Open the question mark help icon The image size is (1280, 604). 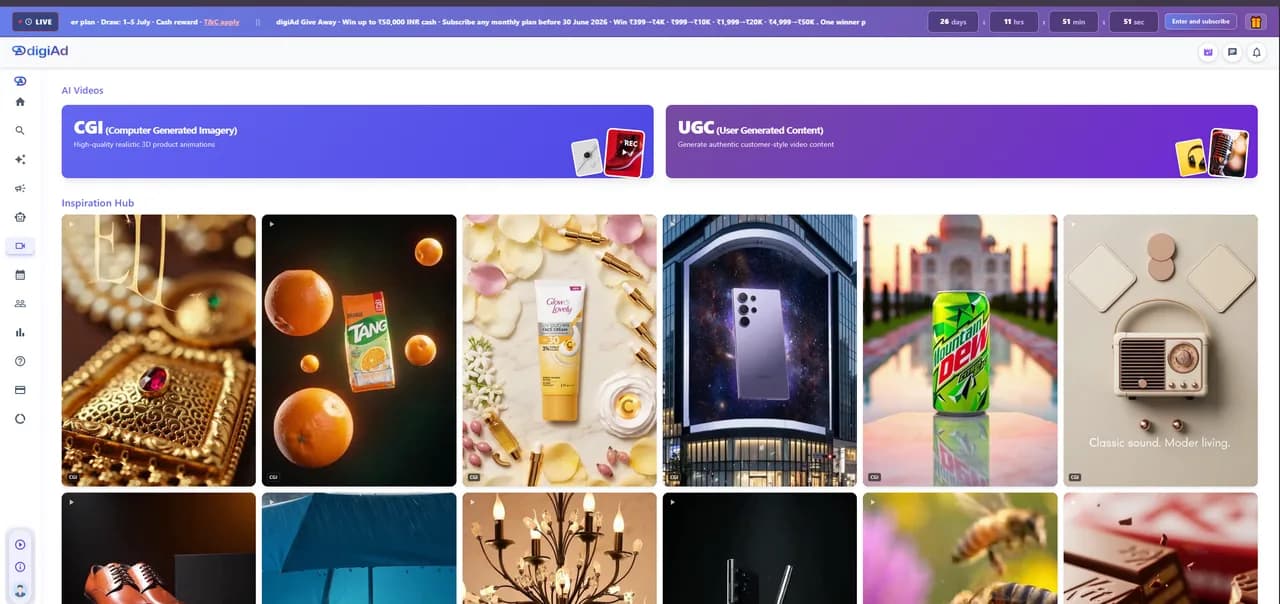tap(20, 361)
